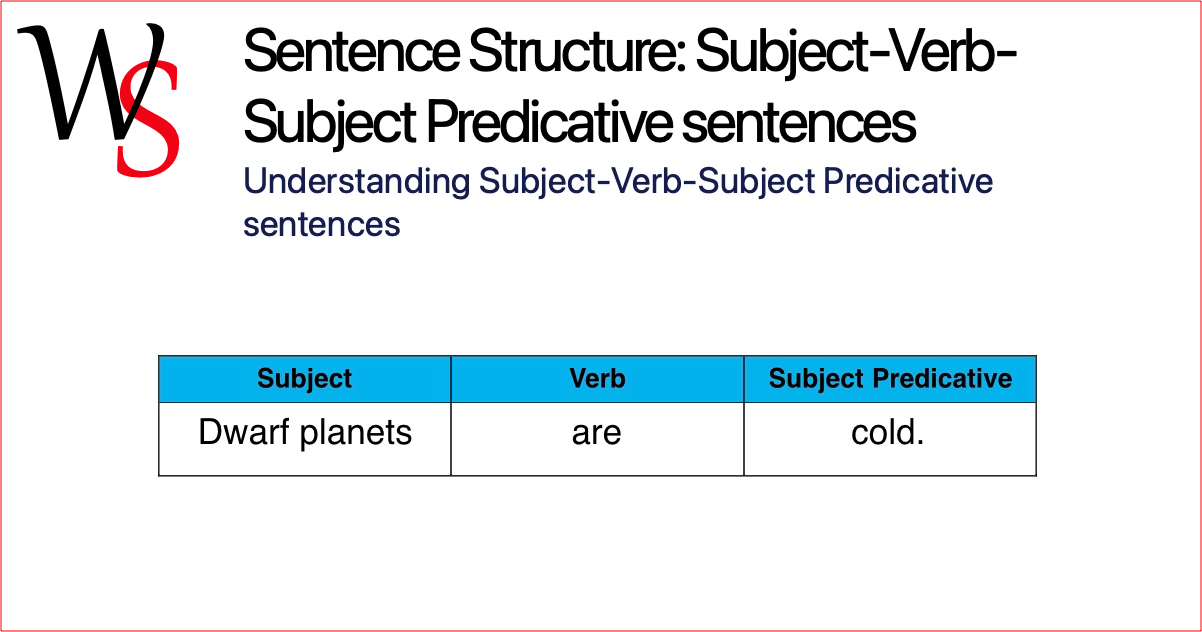Select the "Dwarf planets" table cell

click(x=305, y=438)
